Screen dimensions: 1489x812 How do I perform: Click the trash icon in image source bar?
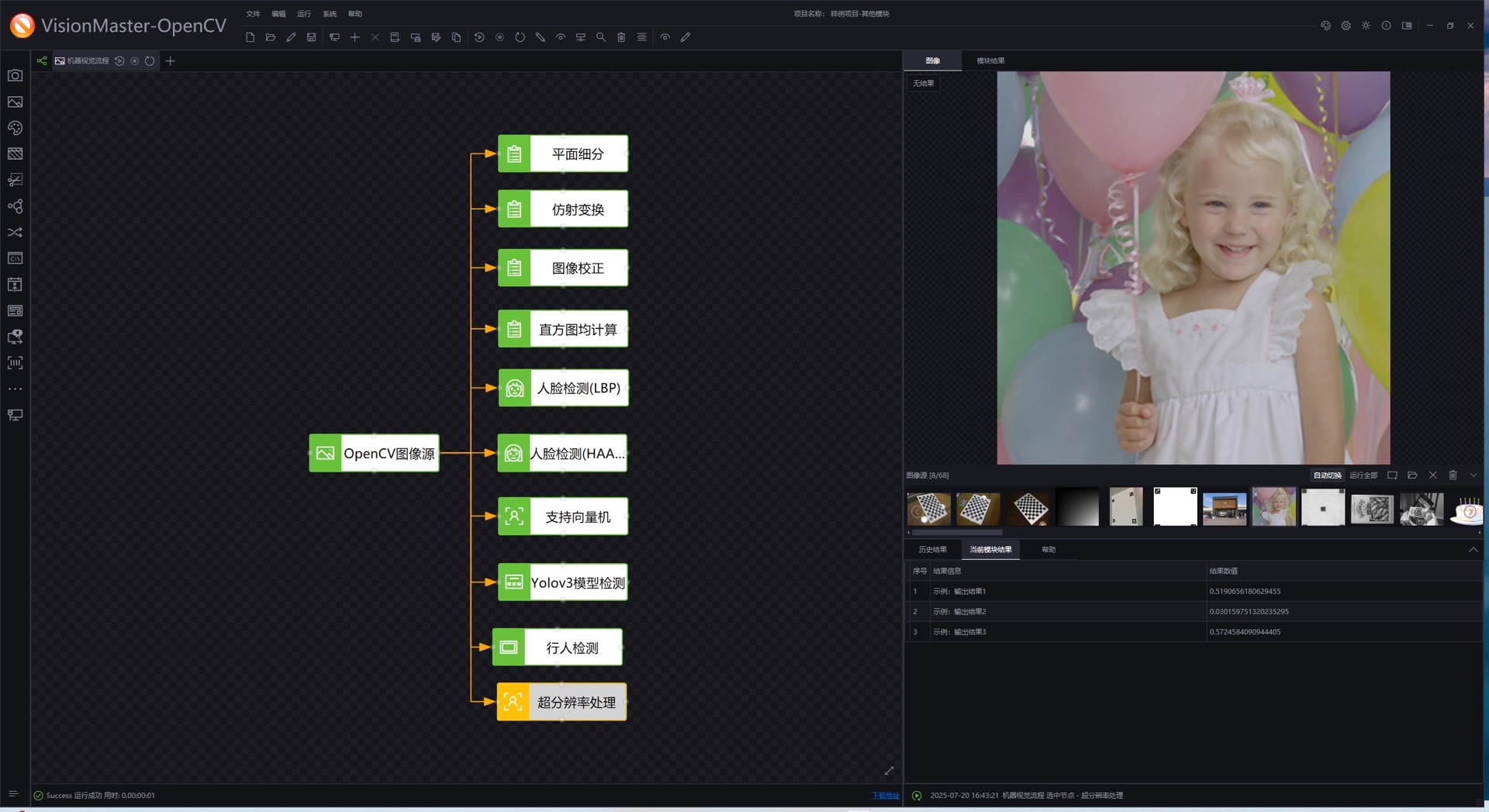[x=1453, y=475]
